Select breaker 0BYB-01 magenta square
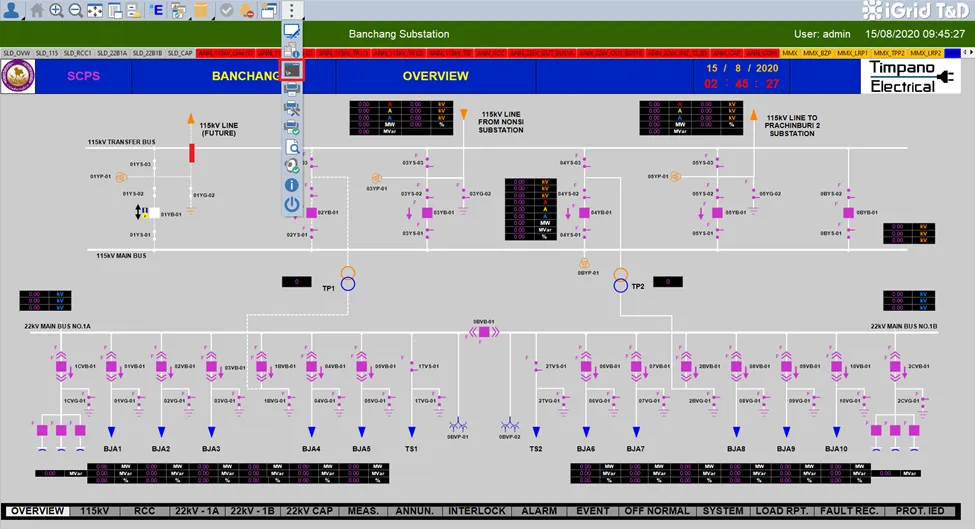The height and width of the screenshot is (529, 975). pyautogui.click(x=848, y=213)
